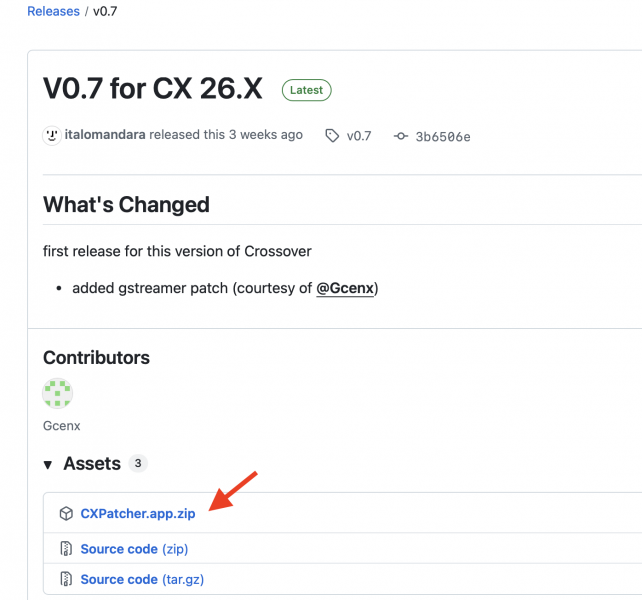Screen dimensions: 642x600
Task: Open italomandara profile link
Action: click(105, 135)
